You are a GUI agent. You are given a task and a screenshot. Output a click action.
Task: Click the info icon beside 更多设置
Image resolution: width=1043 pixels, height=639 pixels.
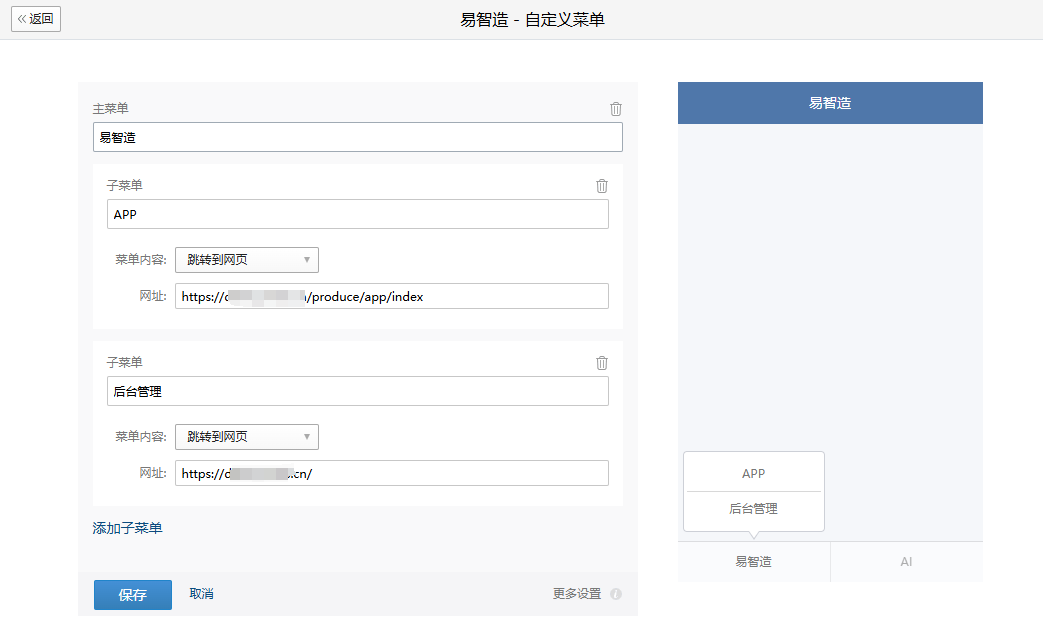[x=616, y=594]
